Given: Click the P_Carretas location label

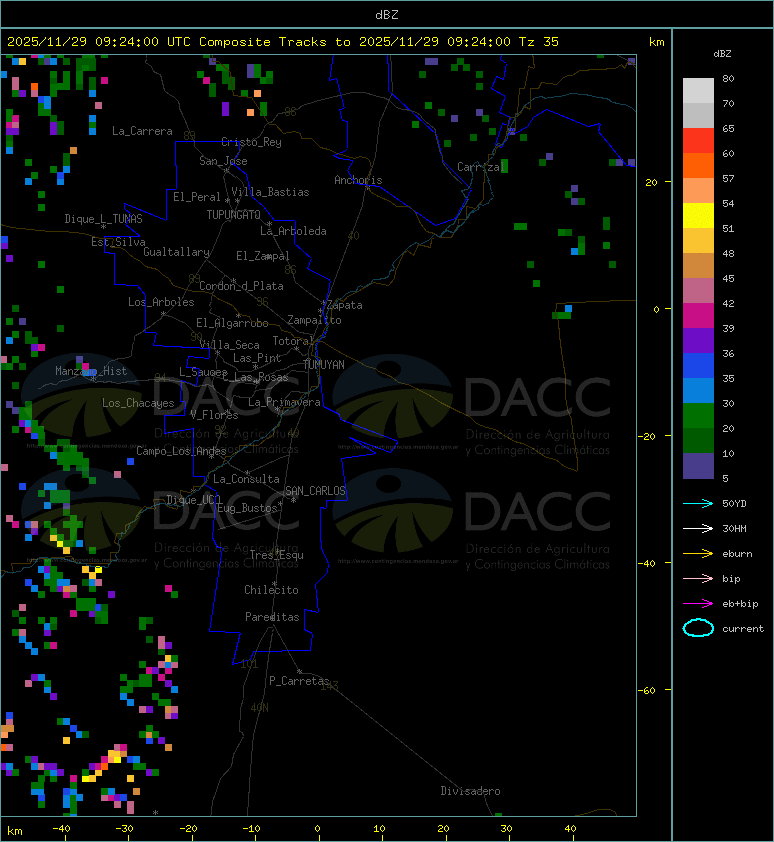Looking at the screenshot, I should pos(299,681).
